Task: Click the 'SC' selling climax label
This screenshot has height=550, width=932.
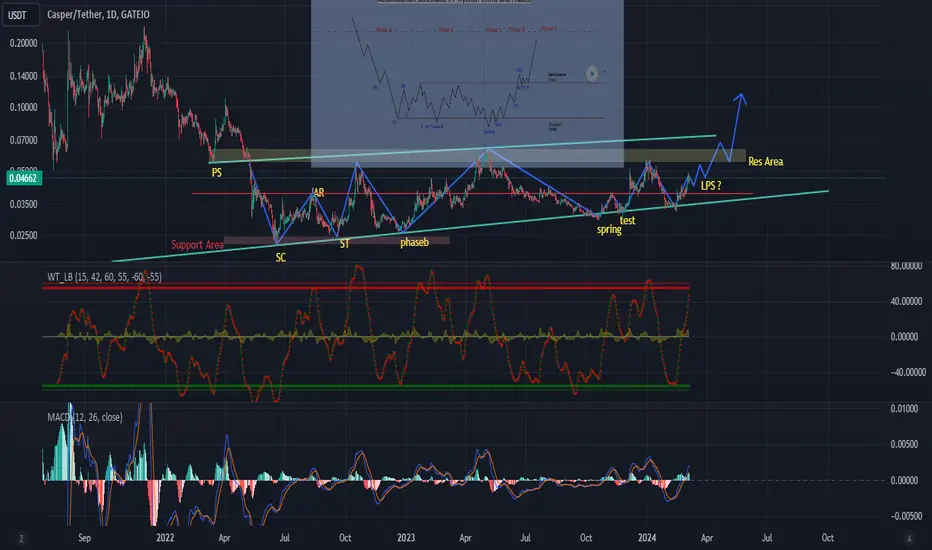Action: (x=281, y=257)
